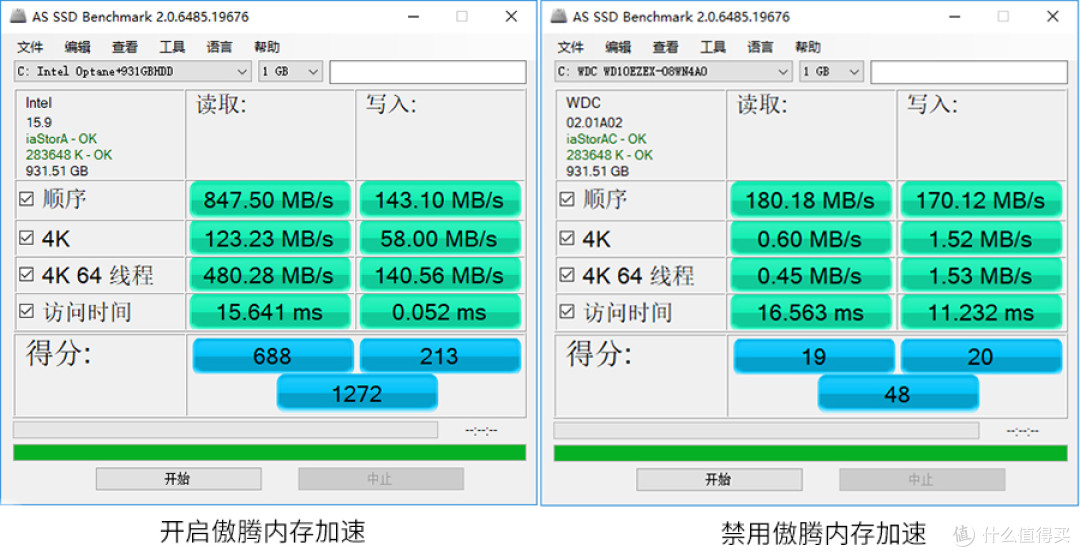
Task: Click the empty gray progress bar in left window
Action: [x=225, y=430]
